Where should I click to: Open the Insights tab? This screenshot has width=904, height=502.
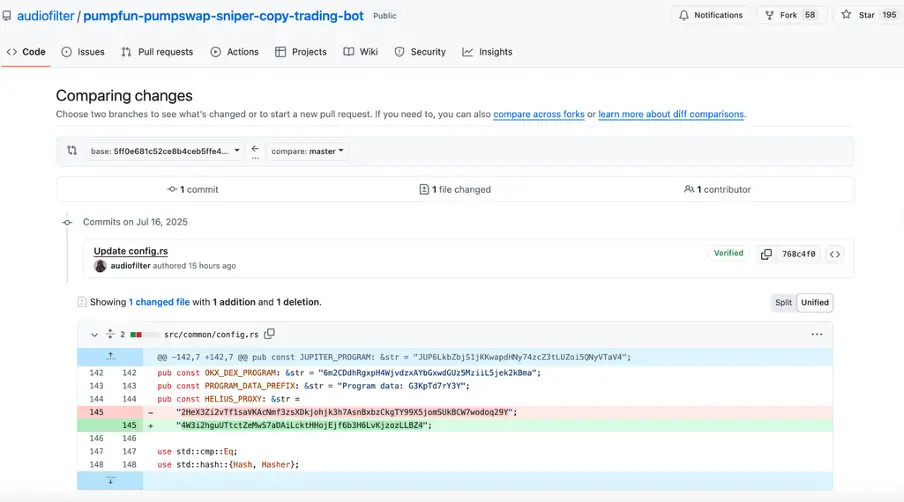487,52
